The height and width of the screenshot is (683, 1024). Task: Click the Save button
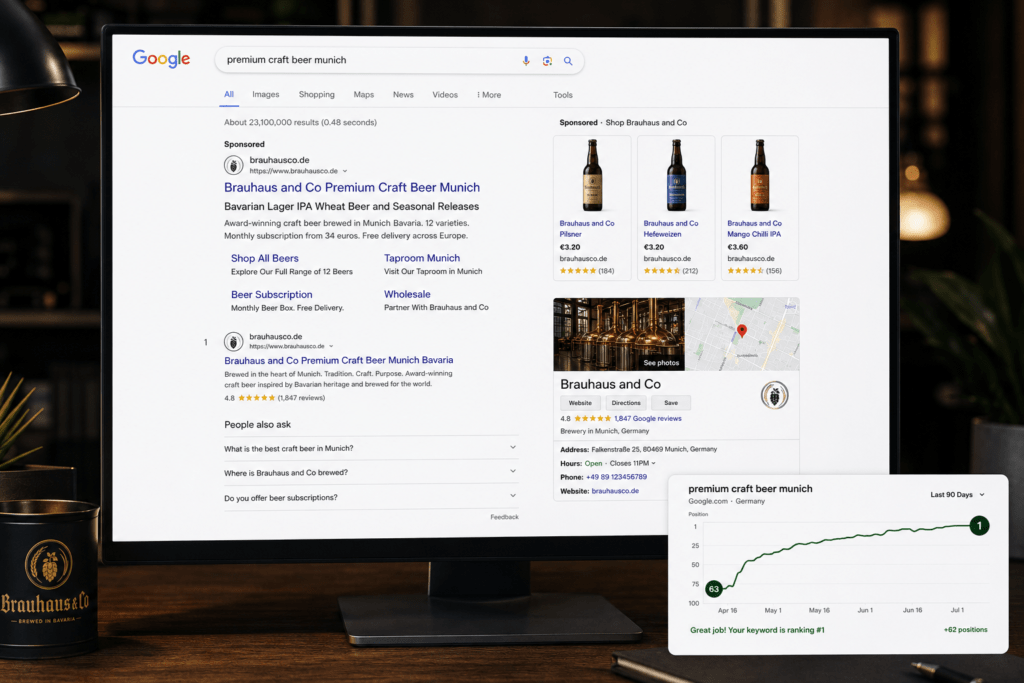coord(671,403)
